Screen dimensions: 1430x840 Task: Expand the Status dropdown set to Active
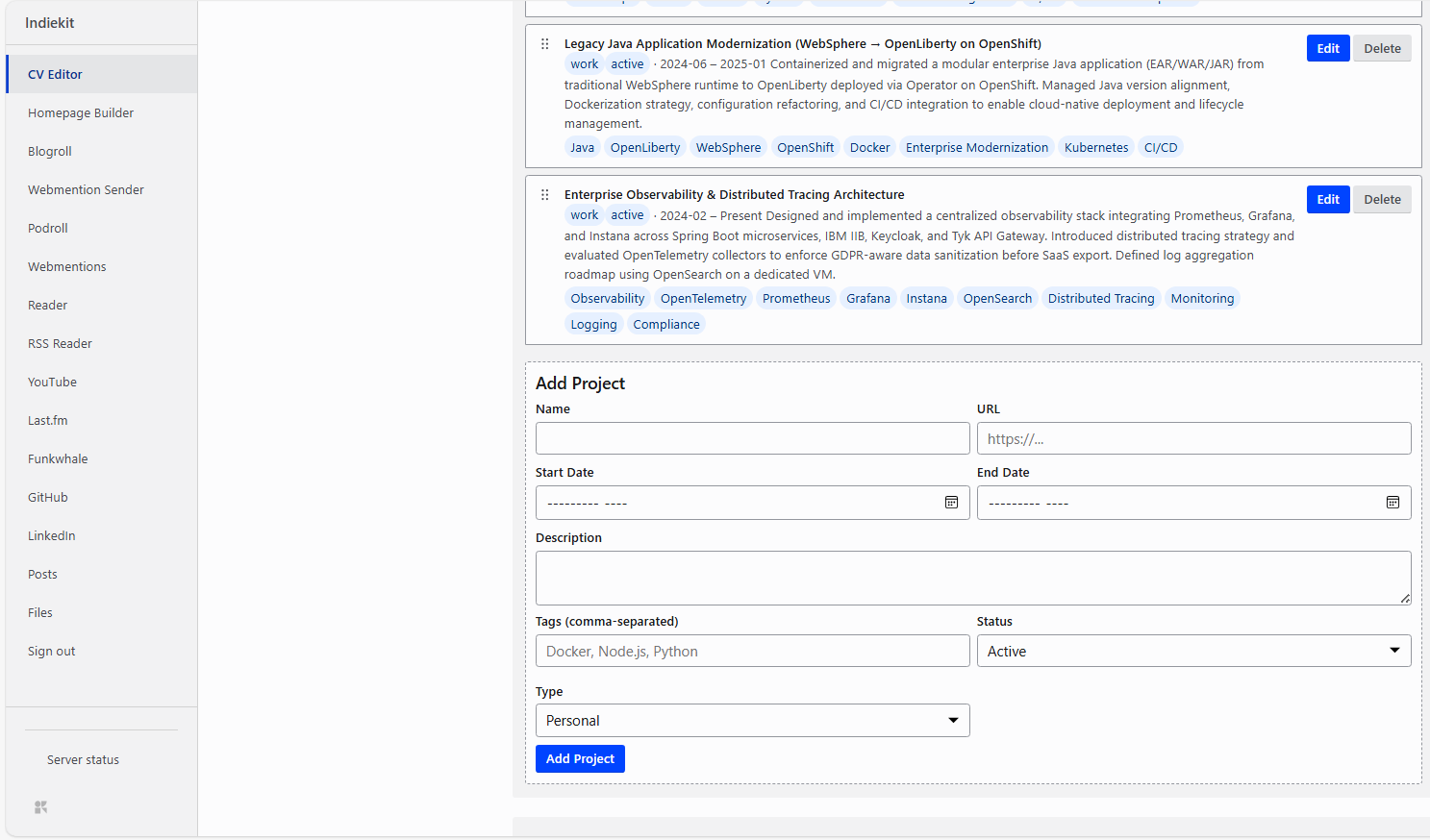point(1193,651)
